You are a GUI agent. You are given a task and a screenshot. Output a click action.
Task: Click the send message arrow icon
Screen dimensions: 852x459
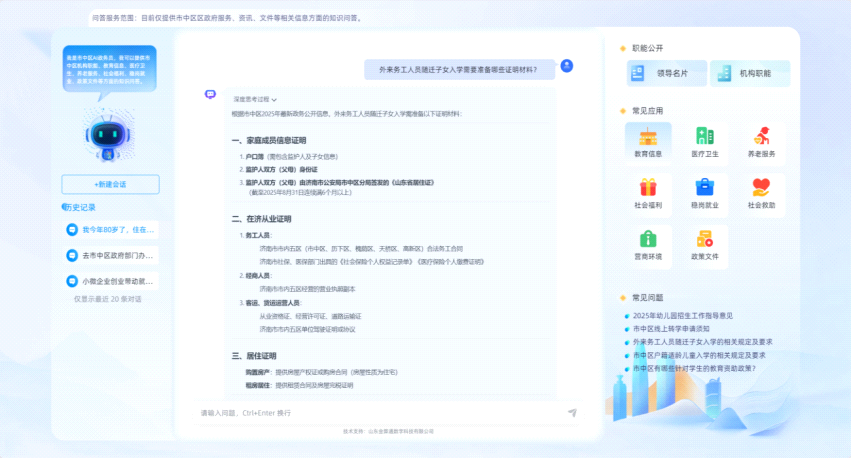coord(572,412)
